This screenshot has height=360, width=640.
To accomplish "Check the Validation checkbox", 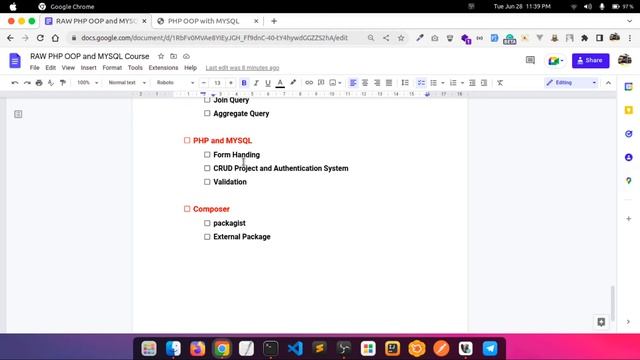I will click(x=207, y=182).
